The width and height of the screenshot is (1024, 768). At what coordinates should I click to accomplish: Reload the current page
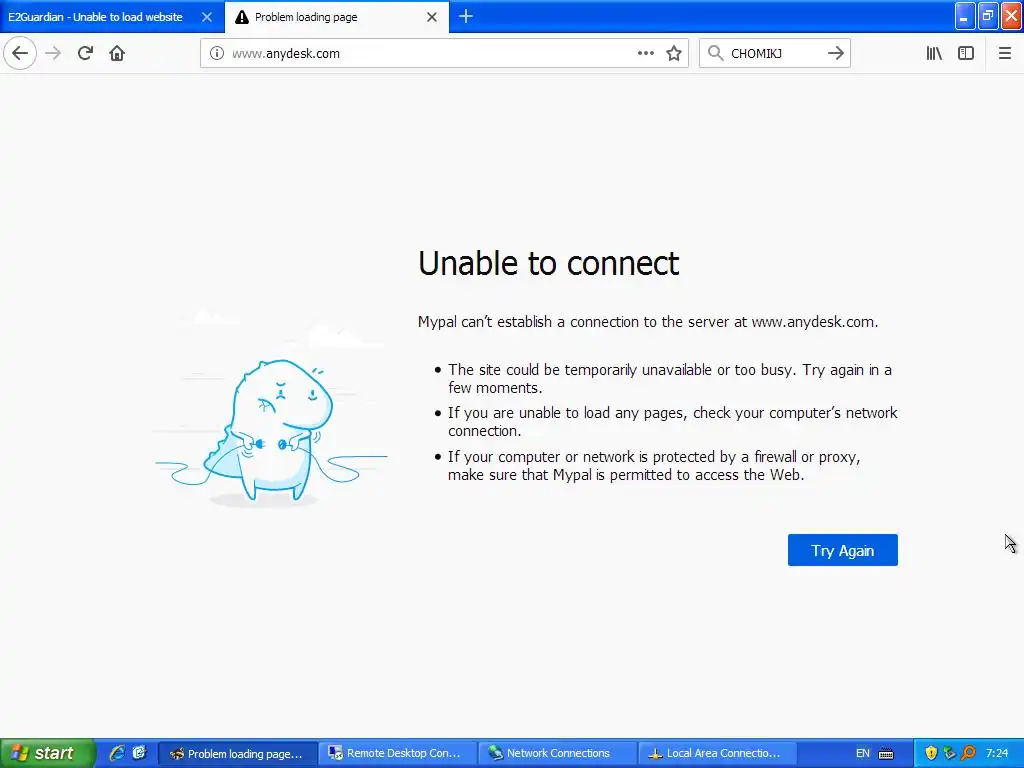[x=85, y=53]
